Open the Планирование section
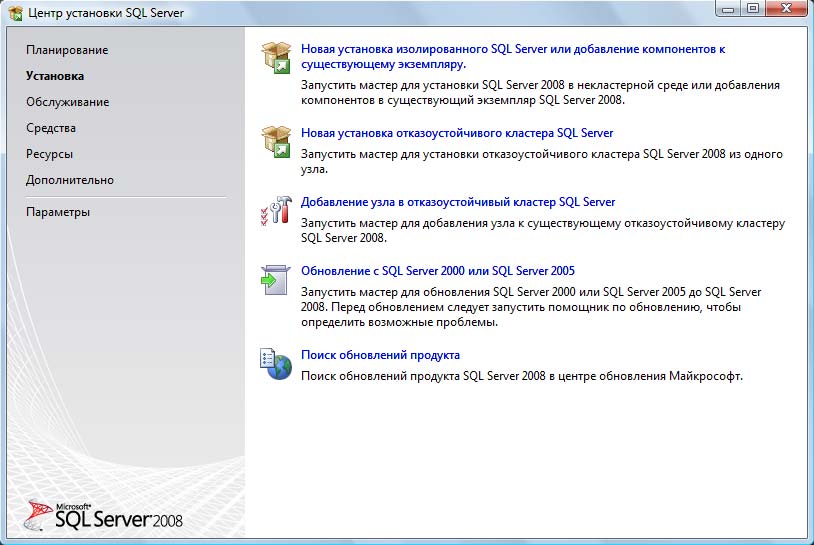 tap(67, 50)
